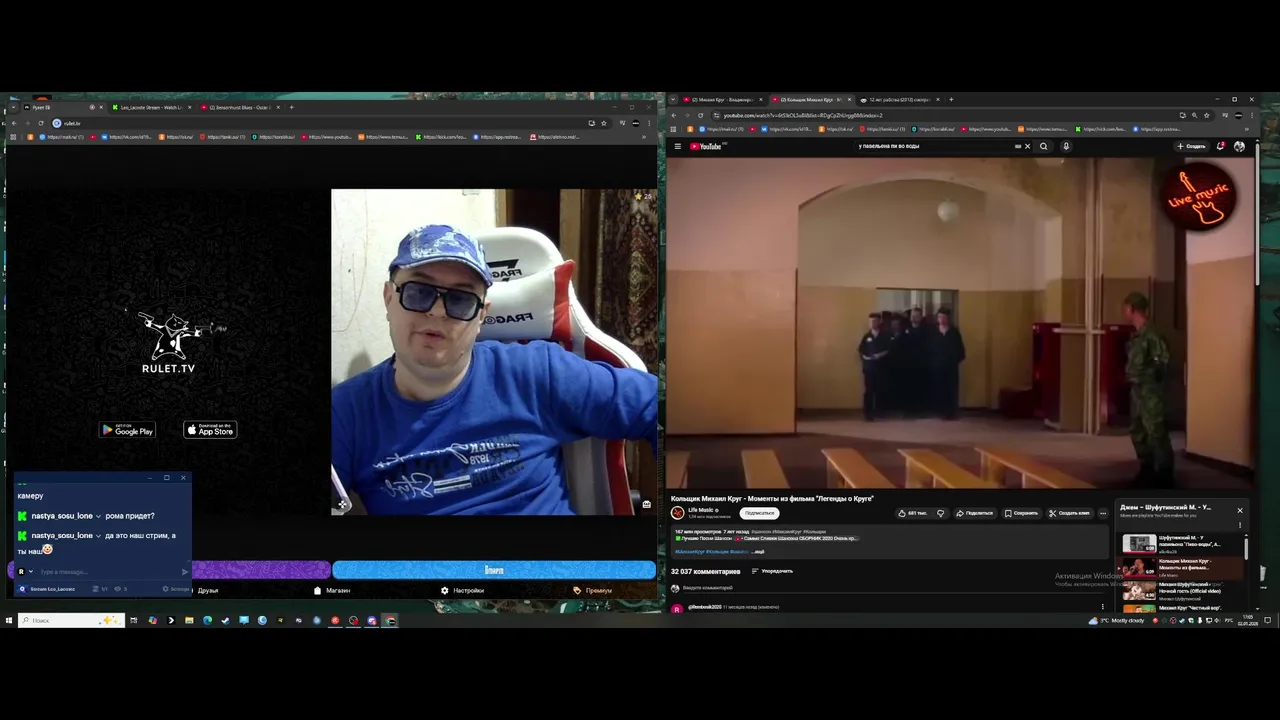1280x720 pixels.
Task: Click the move icon at the webcam bottom-left
Action: tap(342, 504)
